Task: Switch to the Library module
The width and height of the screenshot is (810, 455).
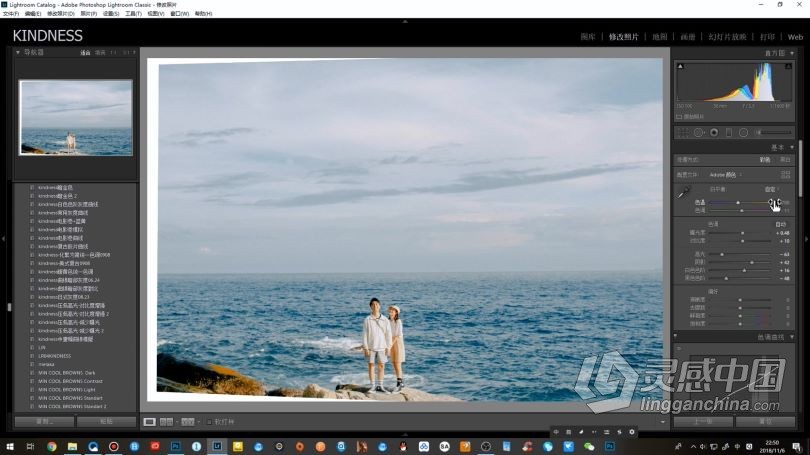Action: click(588, 36)
